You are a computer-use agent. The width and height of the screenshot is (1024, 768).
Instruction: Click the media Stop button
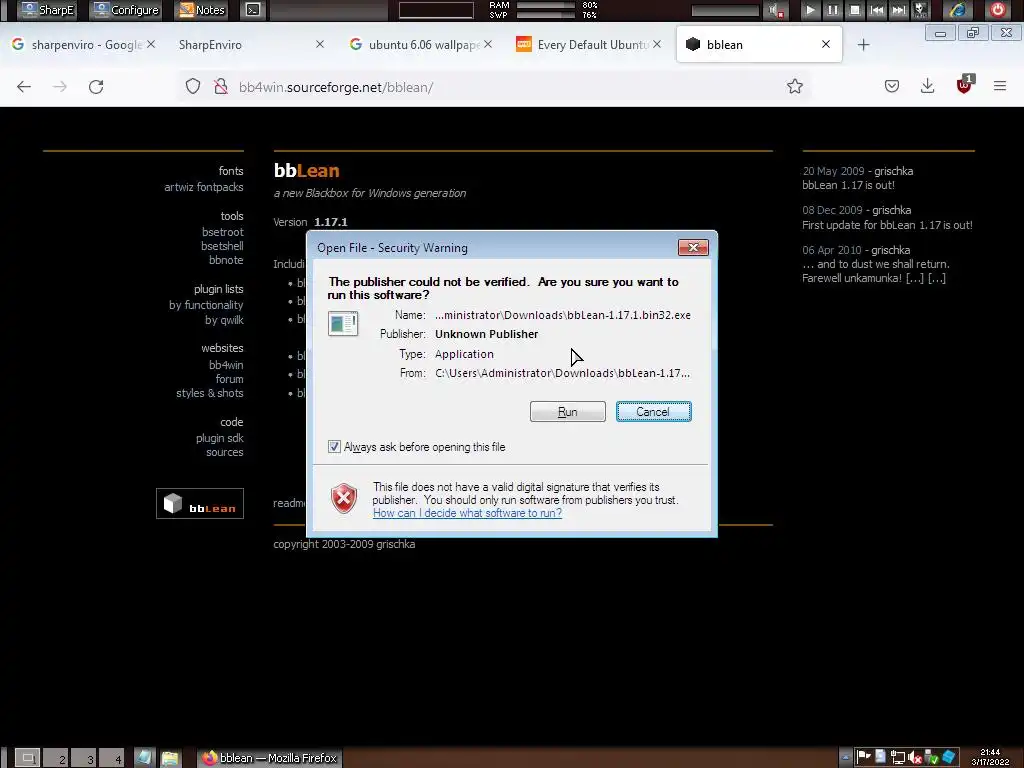point(855,10)
